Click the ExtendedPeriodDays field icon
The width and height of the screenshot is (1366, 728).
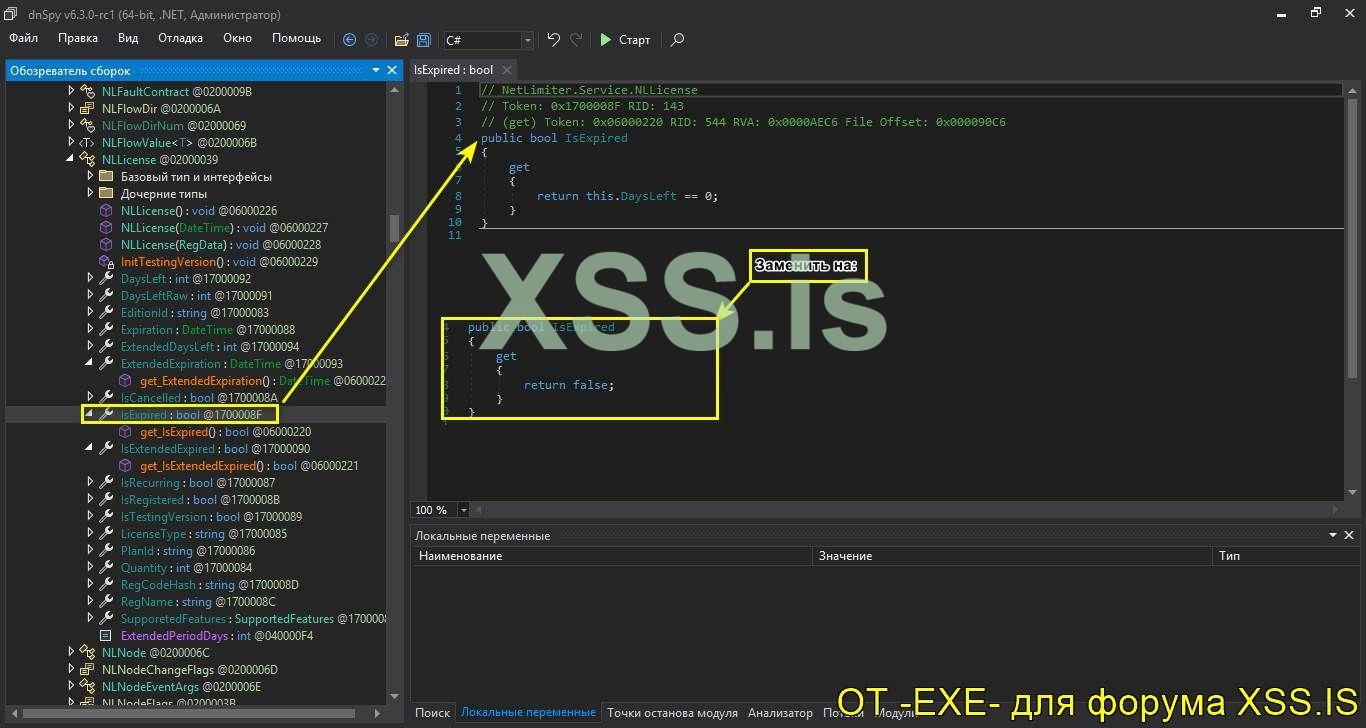click(x=106, y=635)
